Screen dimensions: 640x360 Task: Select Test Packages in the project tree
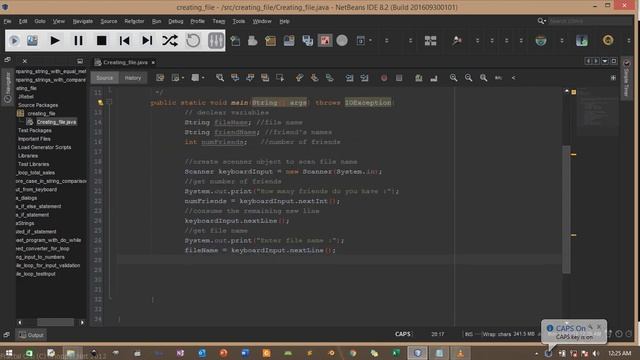pos(35,131)
